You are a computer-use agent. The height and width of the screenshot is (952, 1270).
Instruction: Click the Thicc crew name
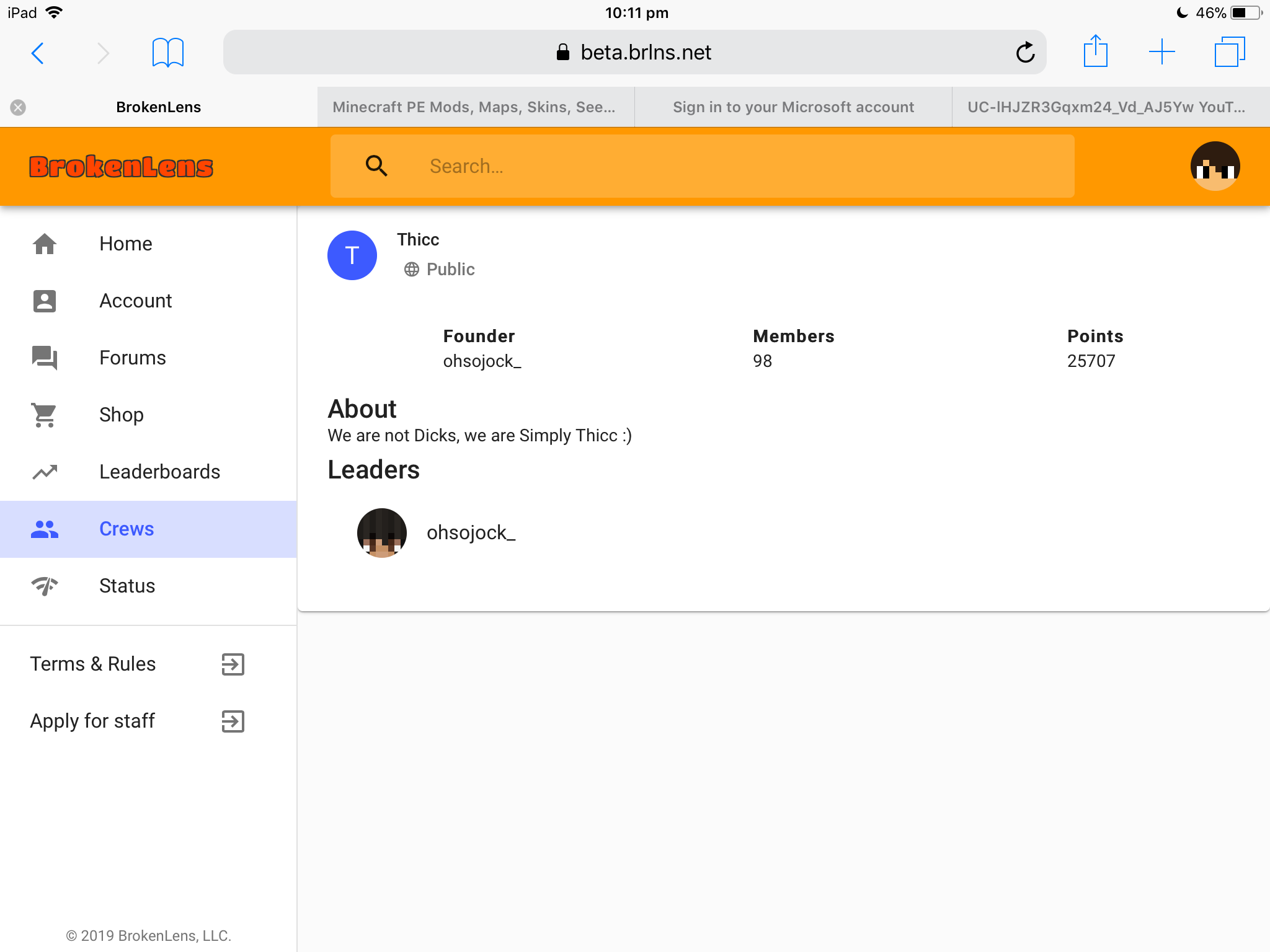(x=418, y=240)
